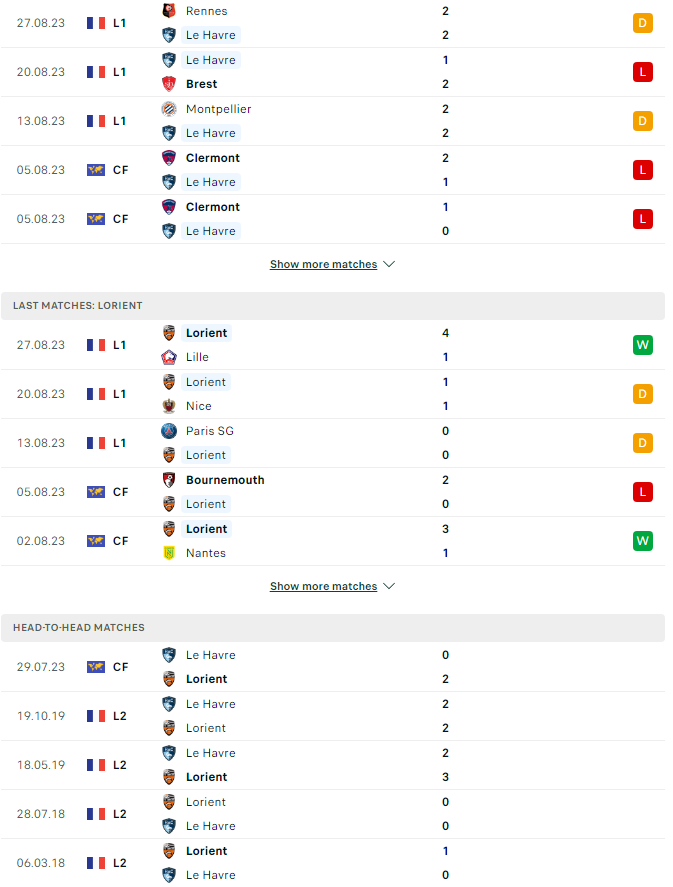
Task: Click the Lille club crest
Action: [x=169, y=357]
